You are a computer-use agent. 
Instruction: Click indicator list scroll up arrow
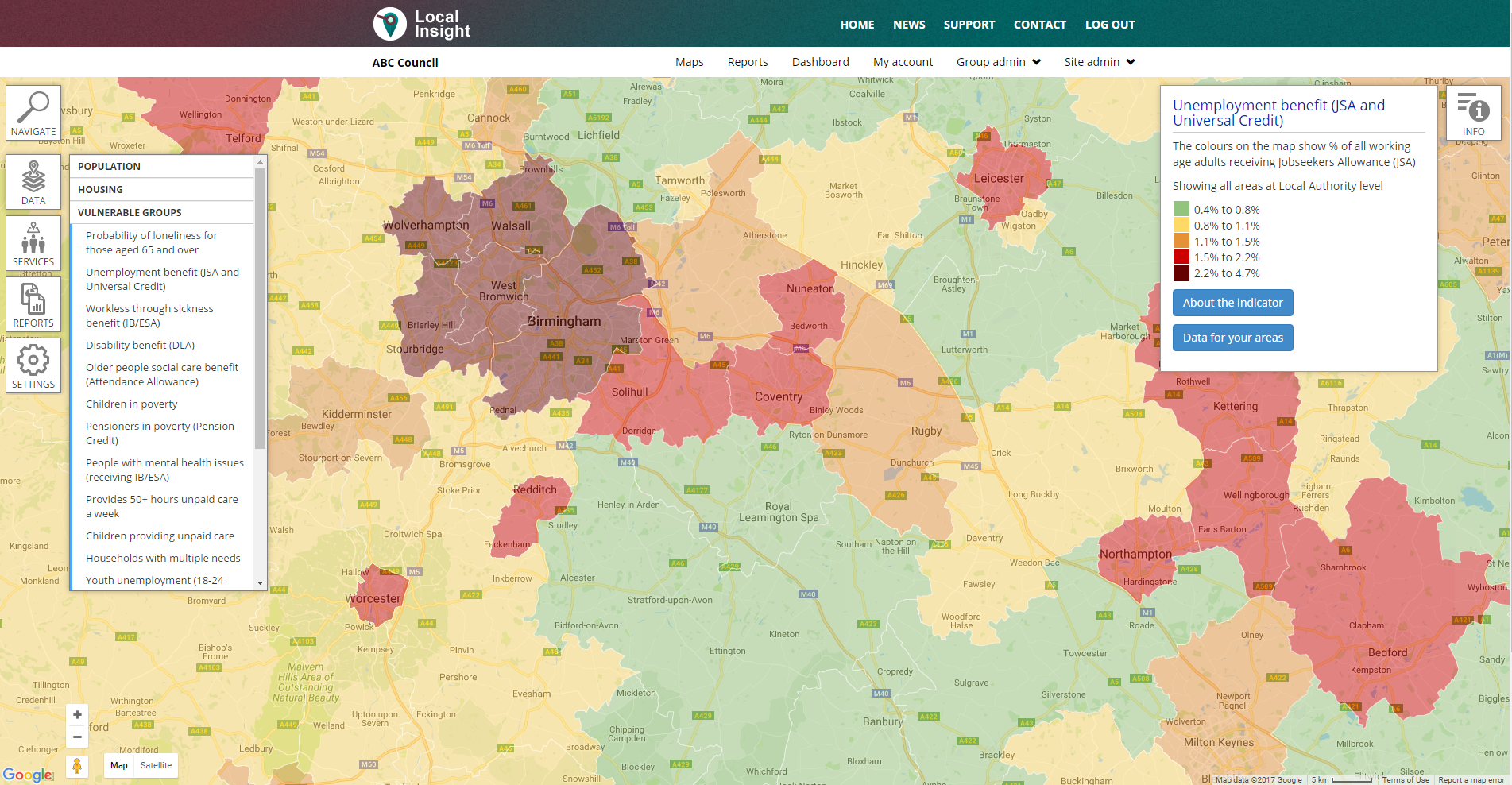(x=260, y=162)
